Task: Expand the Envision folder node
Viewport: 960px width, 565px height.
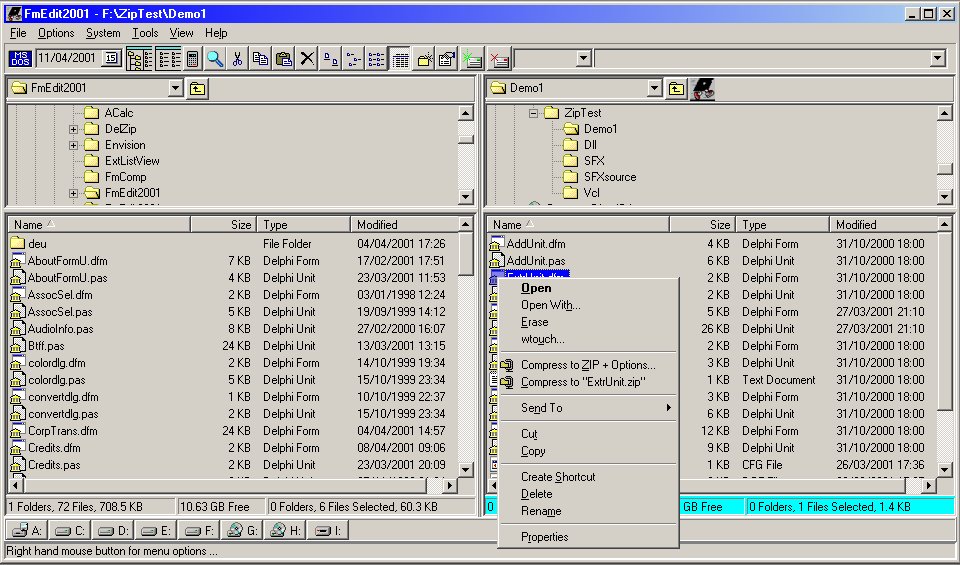Action: pyautogui.click(x=73, y=145)
